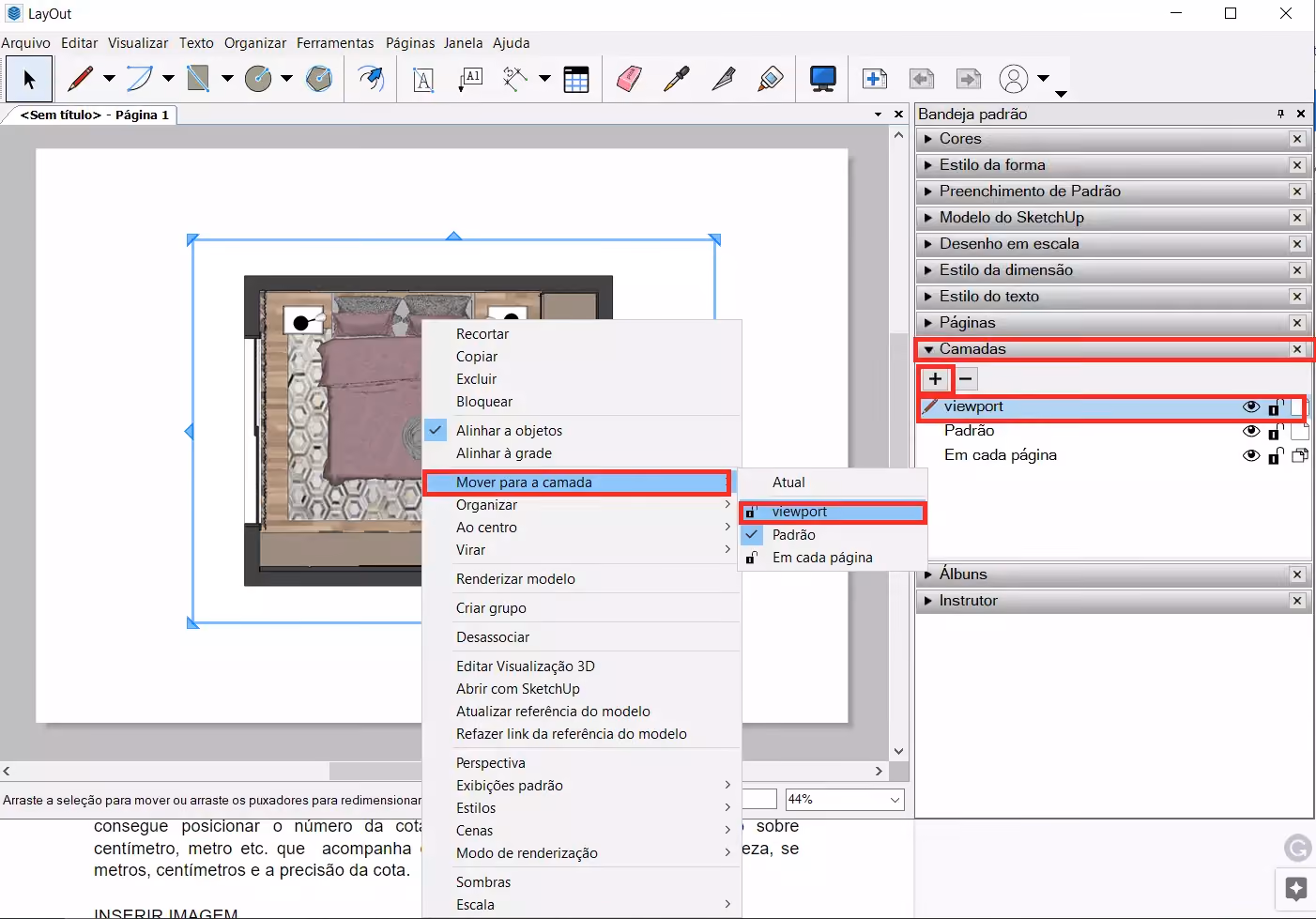
Task: Pick the pink Eraser tool
Action: pyautogui.click(x=630, y=79)
